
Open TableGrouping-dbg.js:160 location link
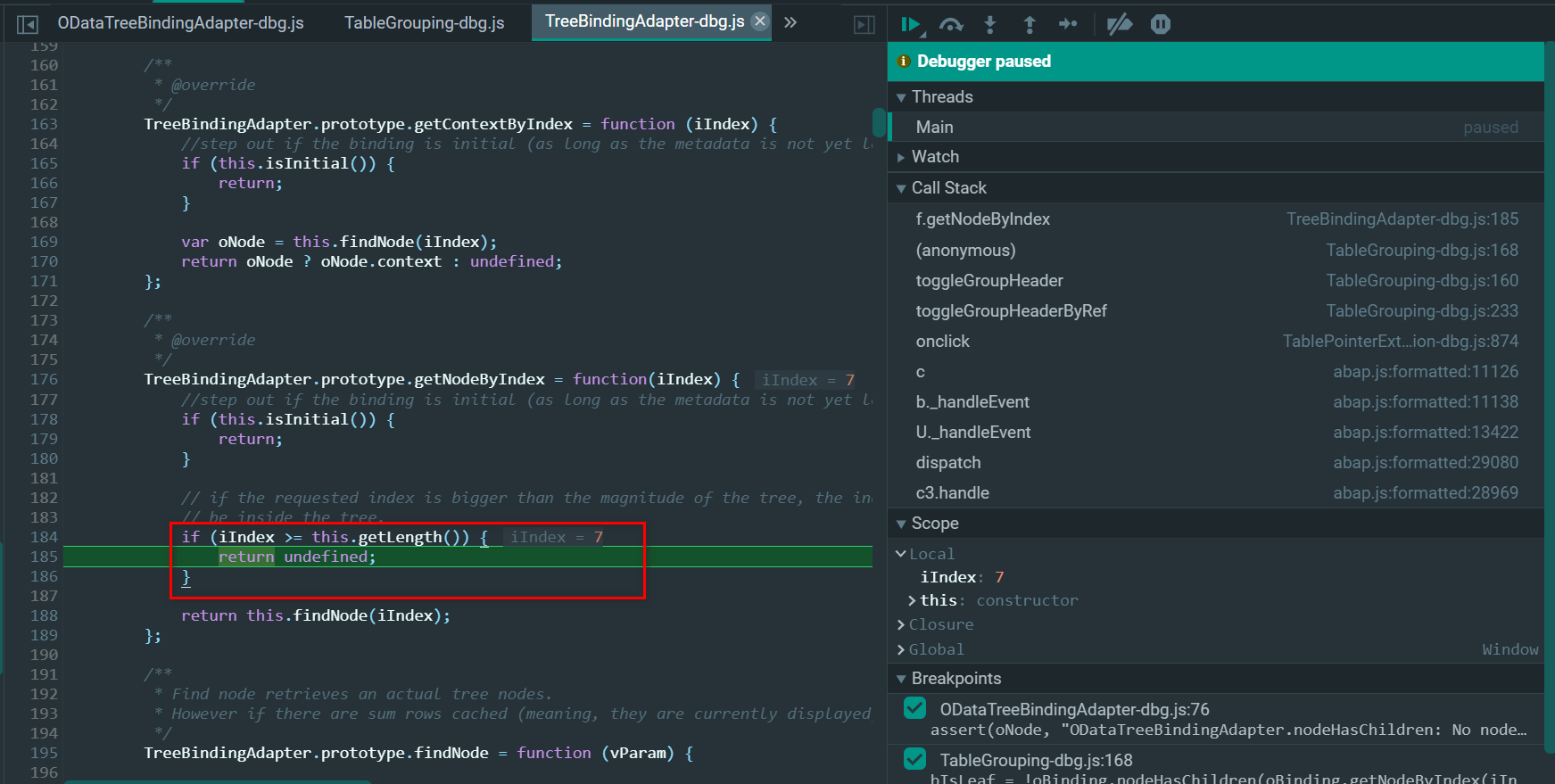1422,281
